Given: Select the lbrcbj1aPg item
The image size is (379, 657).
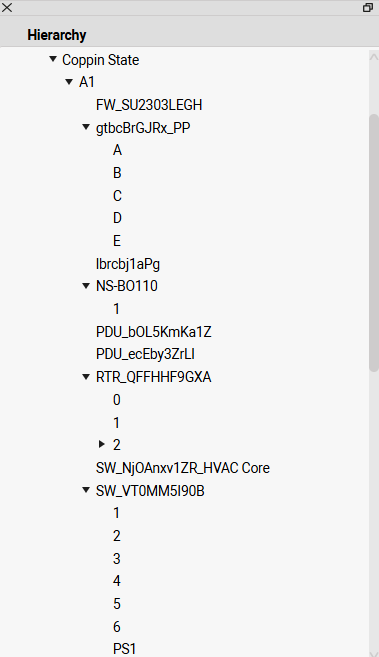Looking at the screenshot, I should pyautogui.click(x=128, y=264).
